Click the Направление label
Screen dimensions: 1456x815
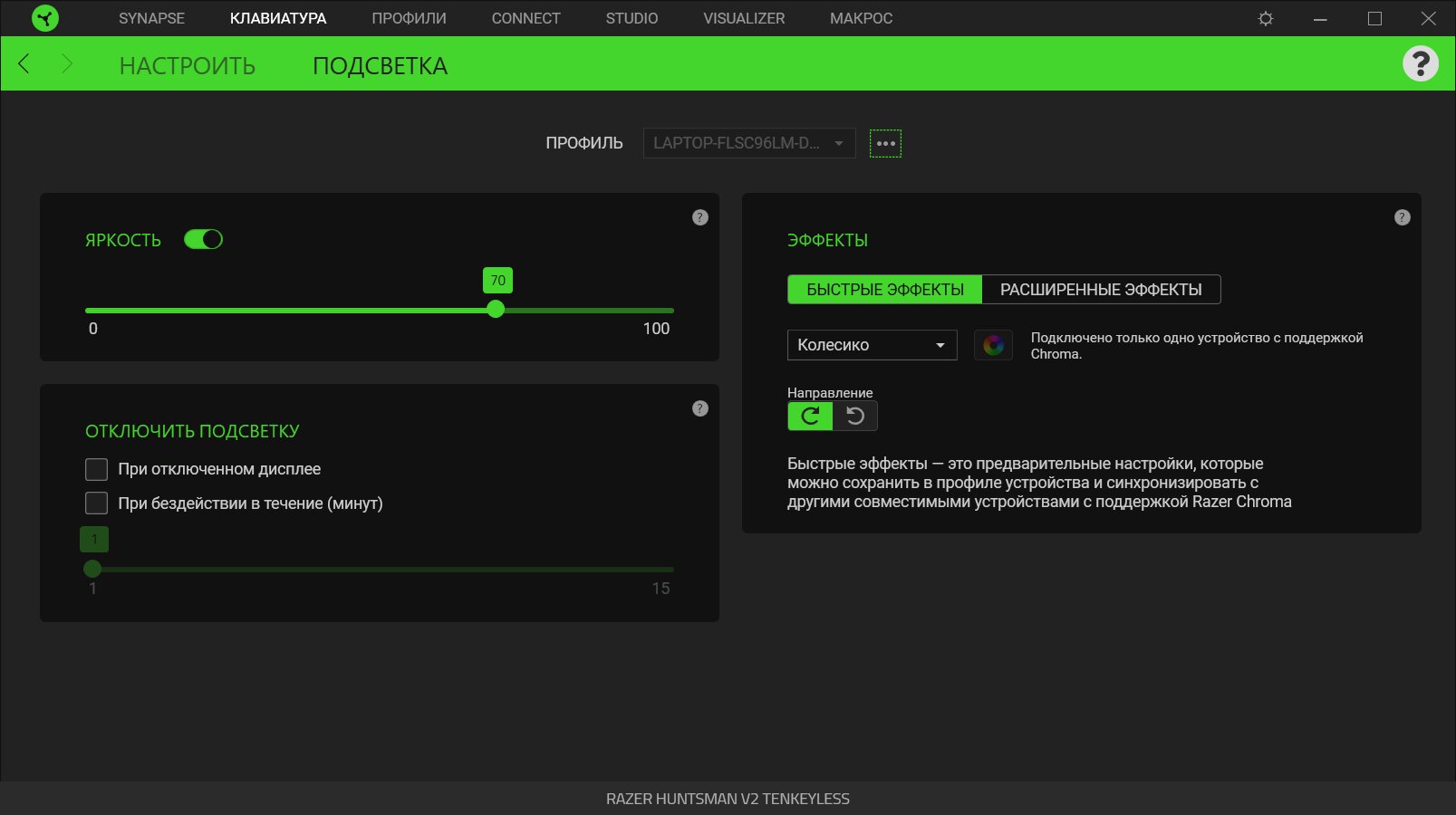[830, 392]
